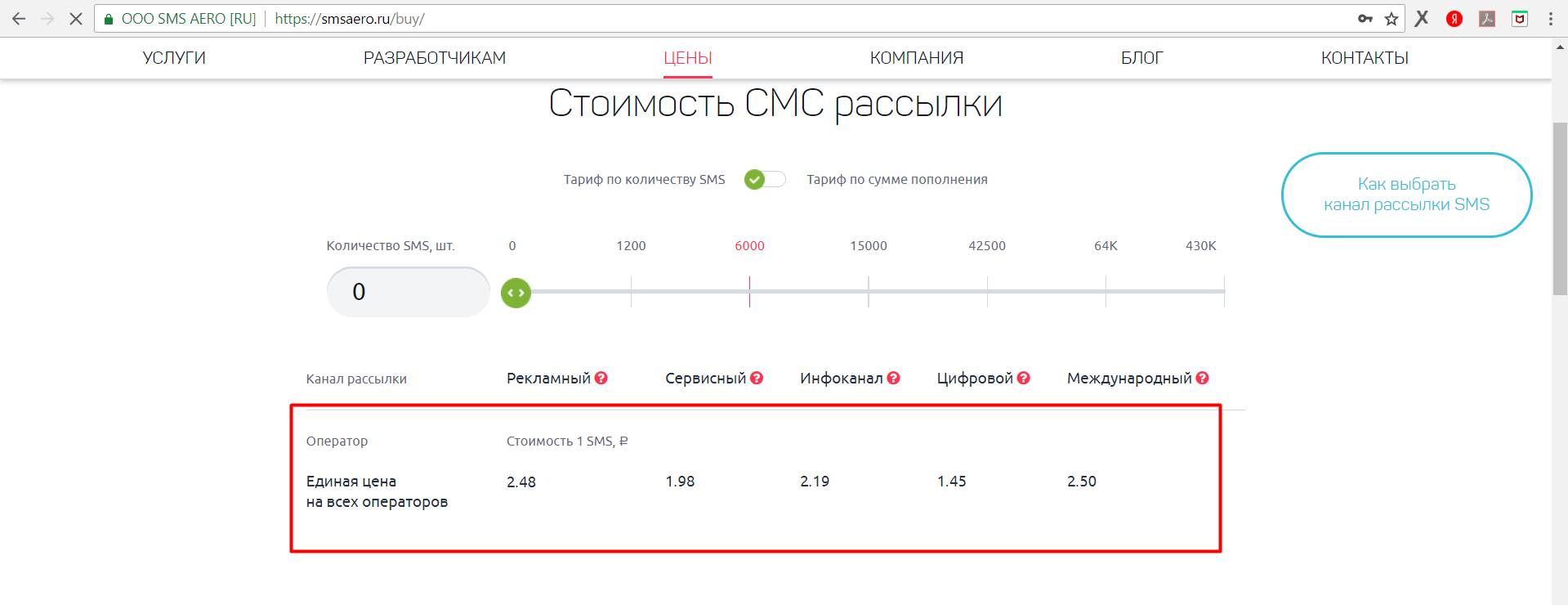Click the page vertical scrollbar
Viewport: 1568px width, 605px height.
[x=1560, y=208]
